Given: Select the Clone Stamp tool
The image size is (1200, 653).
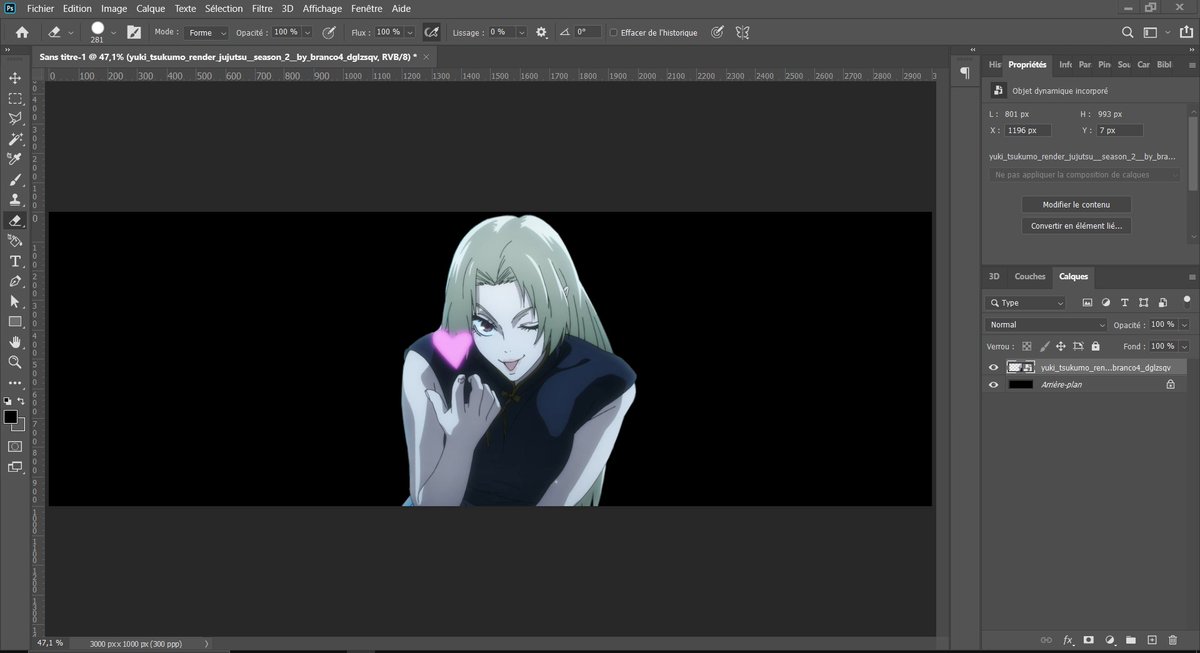Looking at the screenshot, I should (x=15, y=200).
